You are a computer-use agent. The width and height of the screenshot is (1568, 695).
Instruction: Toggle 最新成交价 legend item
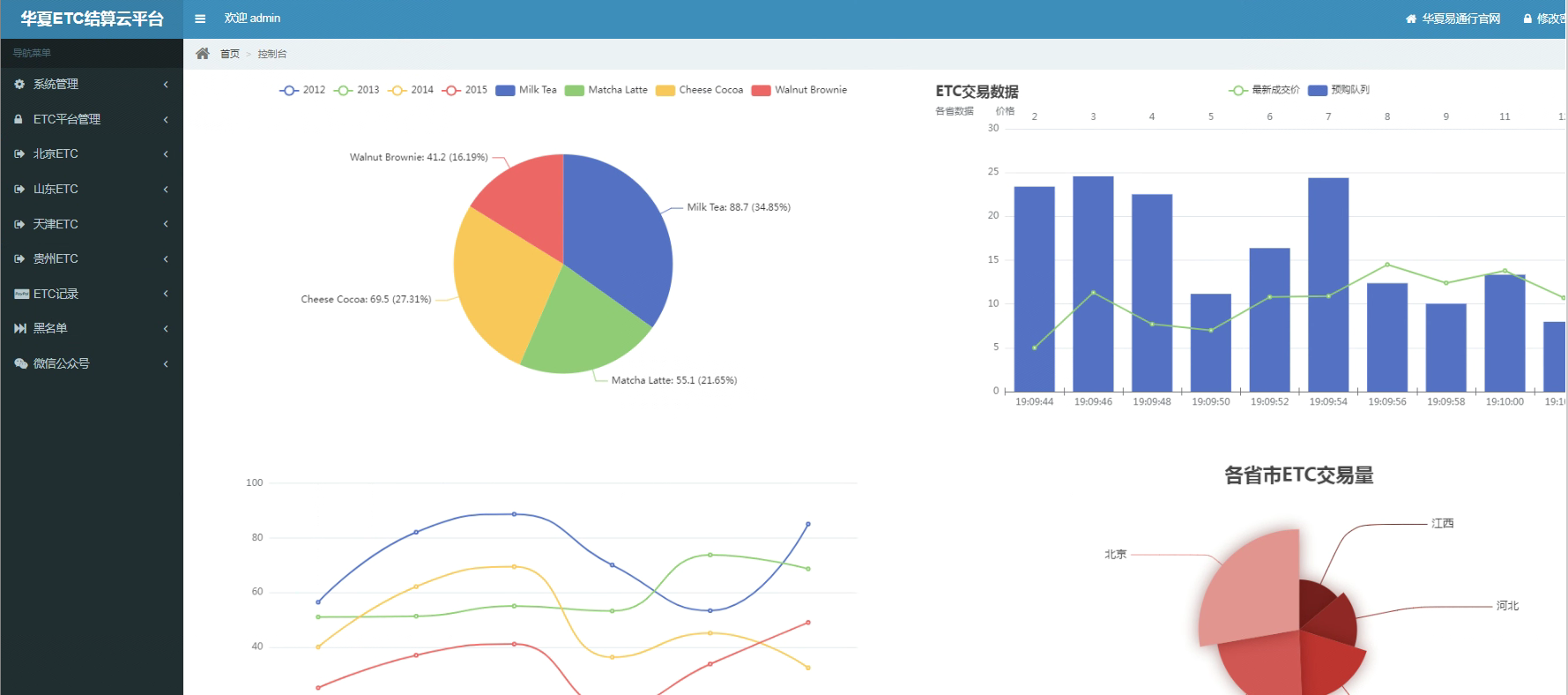tap(1264, 90)
